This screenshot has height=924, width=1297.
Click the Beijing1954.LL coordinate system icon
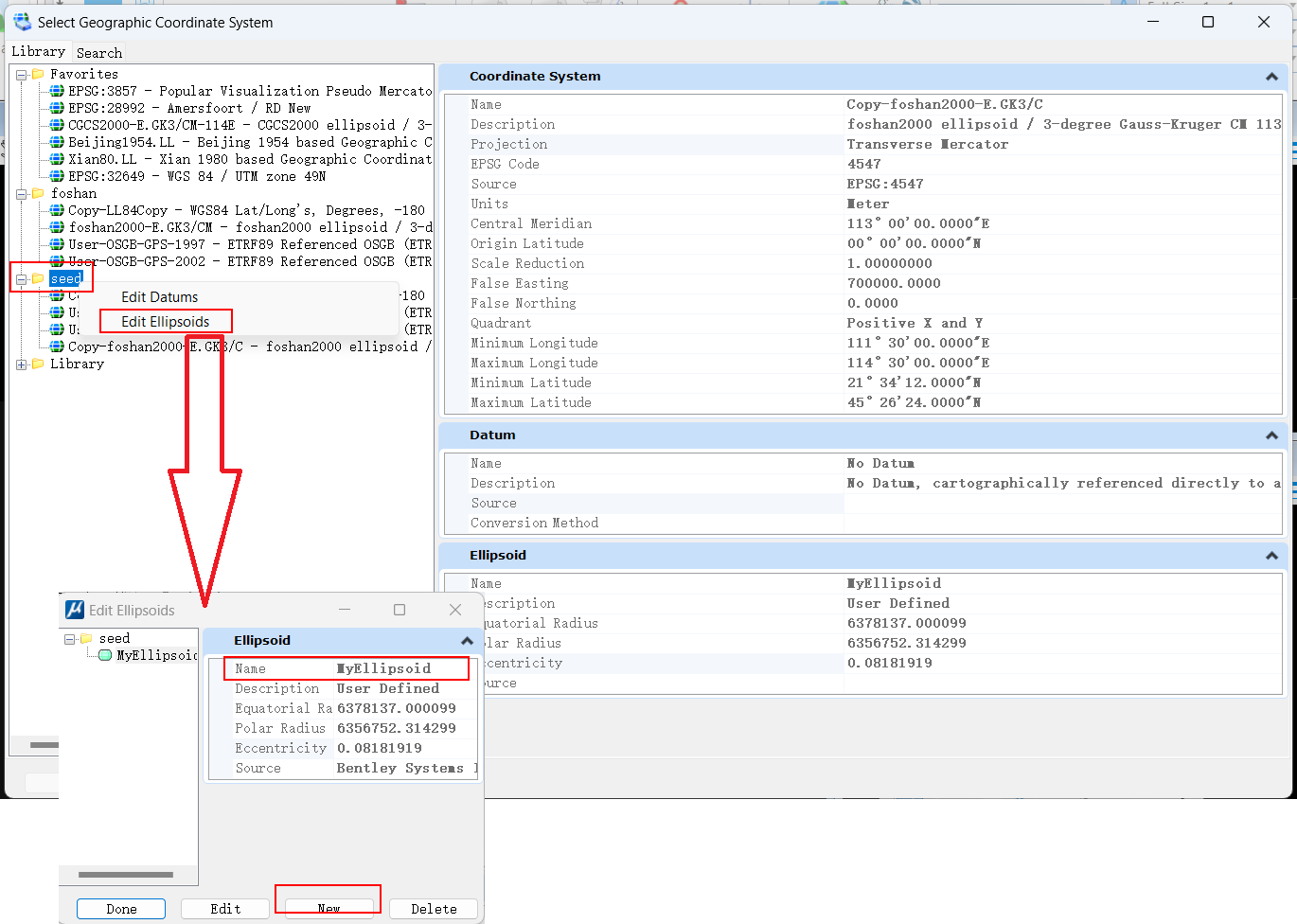(x=57, y=142)
